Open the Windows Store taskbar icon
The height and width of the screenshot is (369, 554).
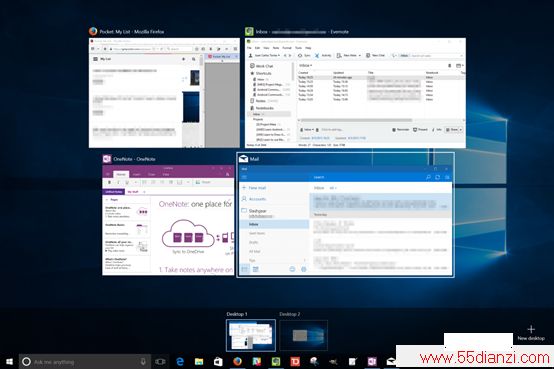click(x=218, y=361)
